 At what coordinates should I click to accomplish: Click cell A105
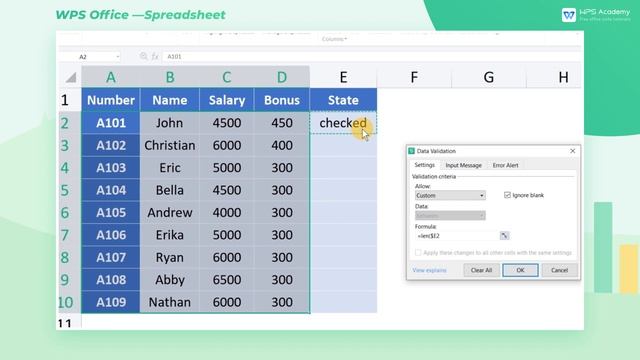click(111, 213)
